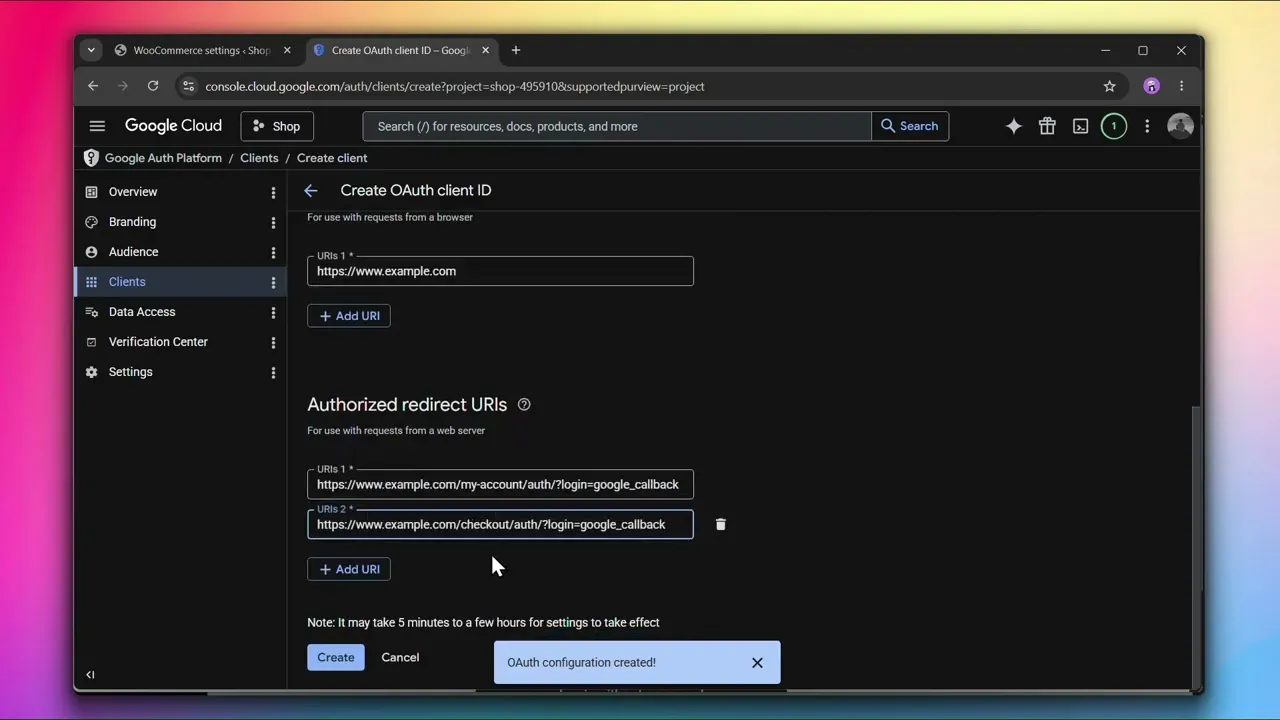Viewport: 1280px width, 720px height.
Task: Delete redirect URI 2 with trash icon
Action: [x=720, y=524]
